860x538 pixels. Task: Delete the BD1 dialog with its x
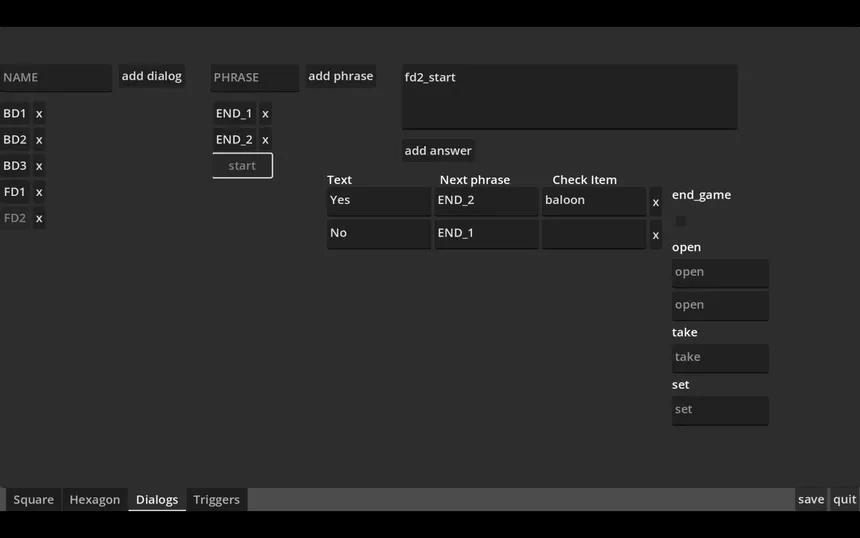click(39, 114)
